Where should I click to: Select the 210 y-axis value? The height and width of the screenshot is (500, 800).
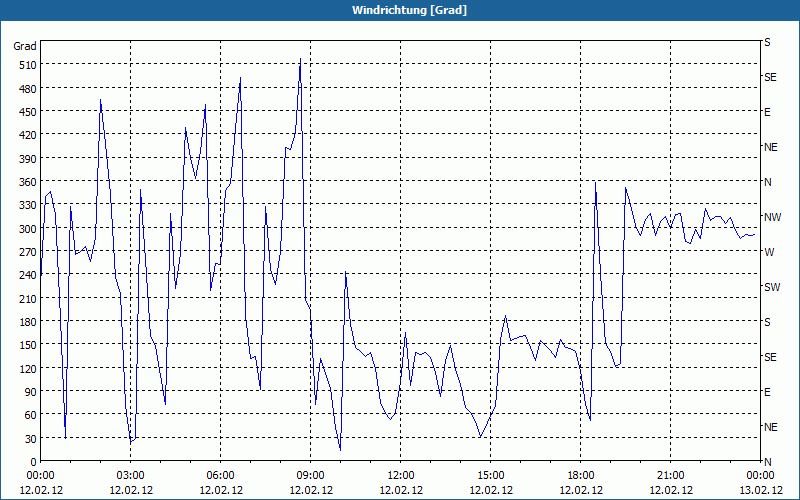28,298
